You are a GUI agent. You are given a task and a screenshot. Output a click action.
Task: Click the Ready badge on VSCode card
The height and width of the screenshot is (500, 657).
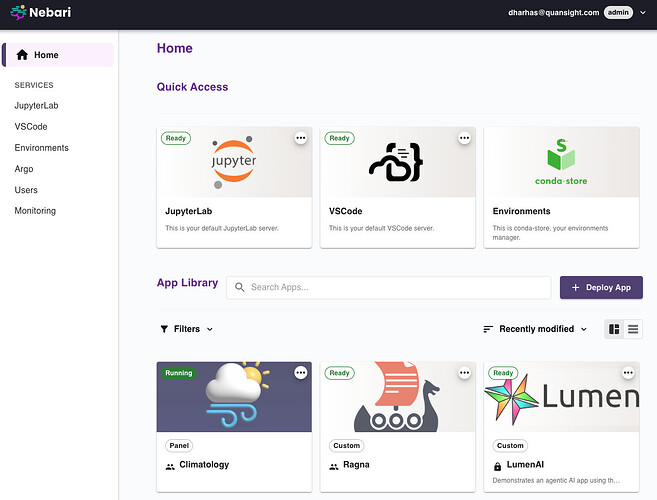tap(339, 138)
